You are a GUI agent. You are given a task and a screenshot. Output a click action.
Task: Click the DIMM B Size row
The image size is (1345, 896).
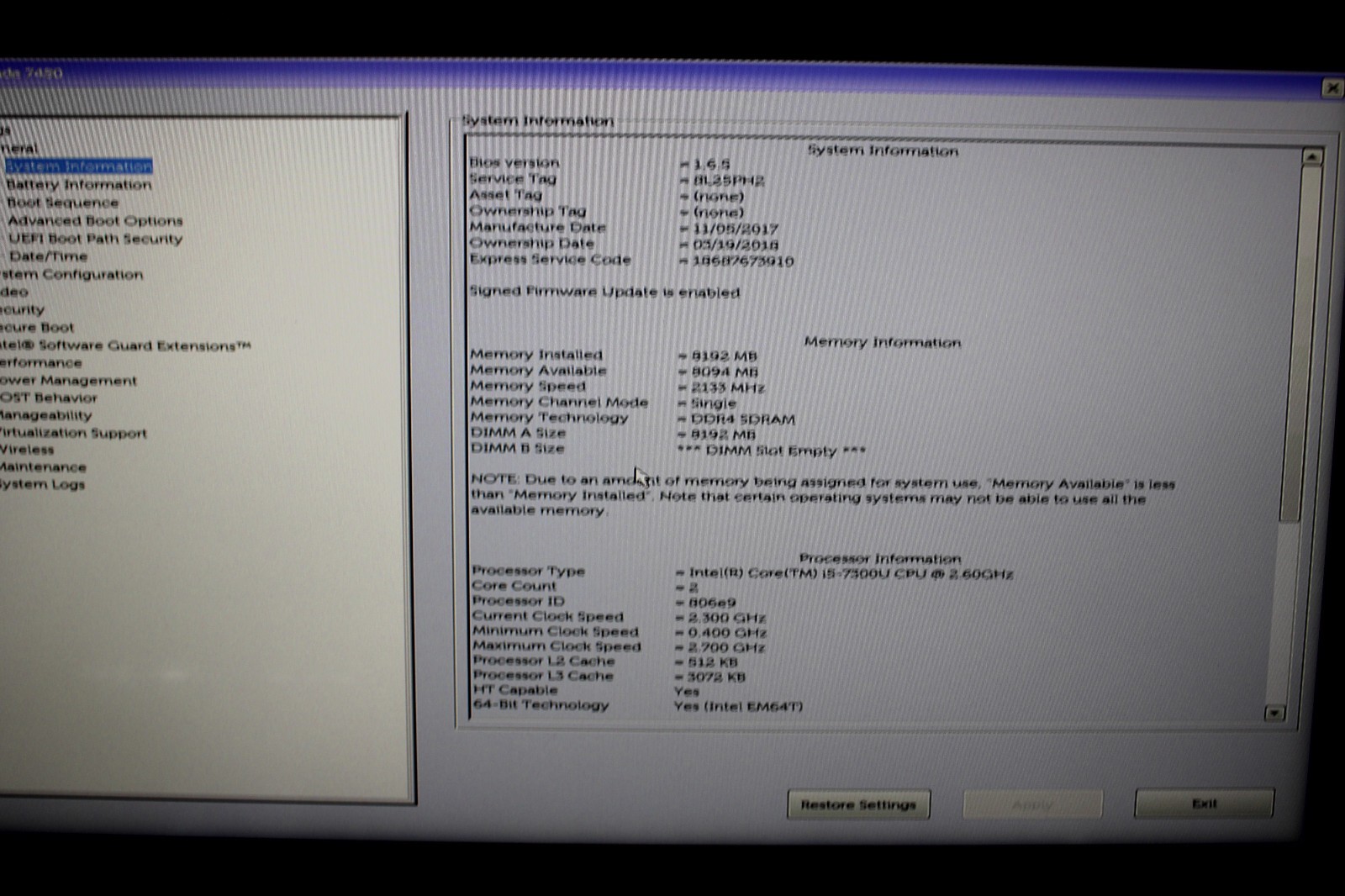668,450
